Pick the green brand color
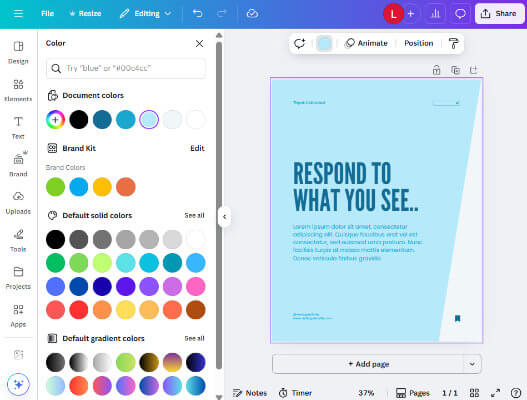 55,187
